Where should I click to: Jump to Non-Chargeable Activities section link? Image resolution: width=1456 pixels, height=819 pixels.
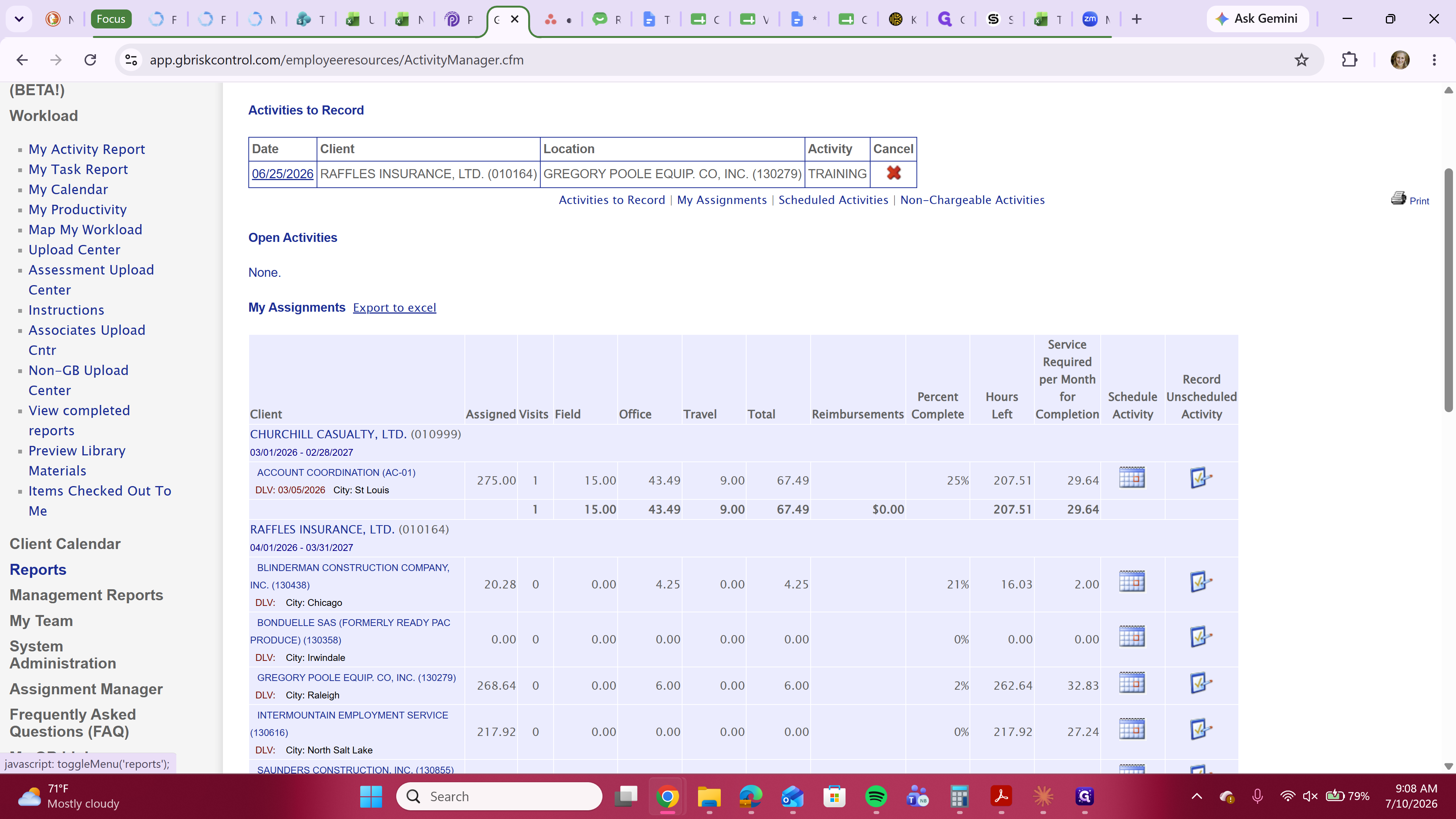[x=972, y=200]
